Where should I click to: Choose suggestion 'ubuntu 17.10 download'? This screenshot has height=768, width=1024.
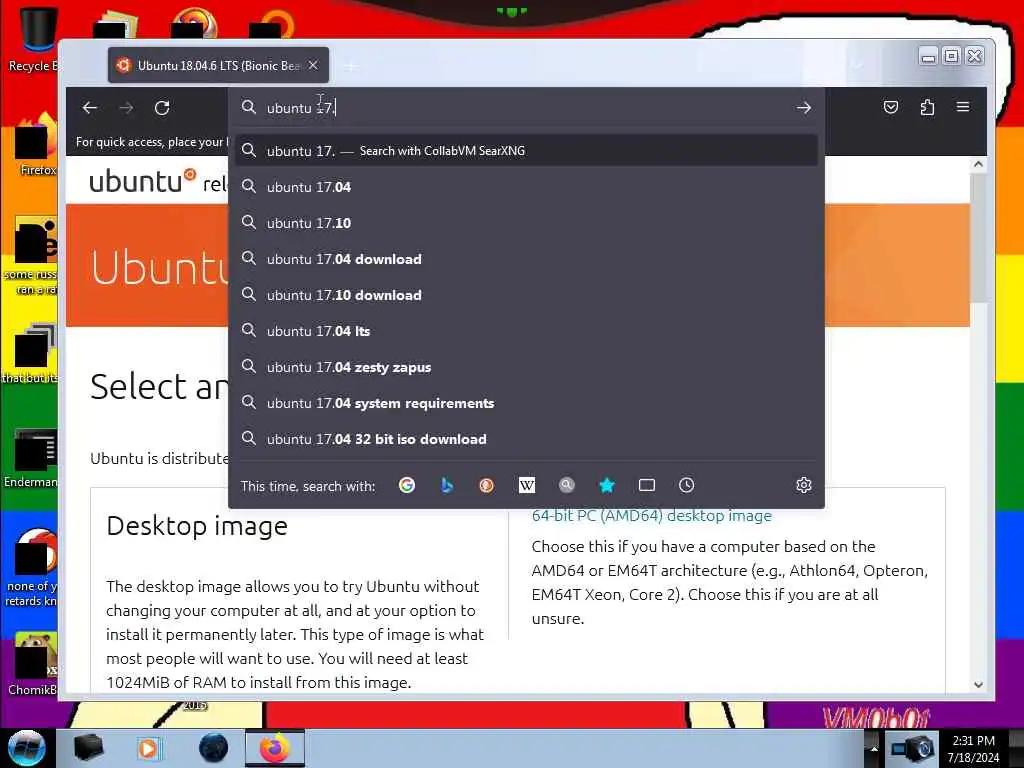(x=526, y=295)
